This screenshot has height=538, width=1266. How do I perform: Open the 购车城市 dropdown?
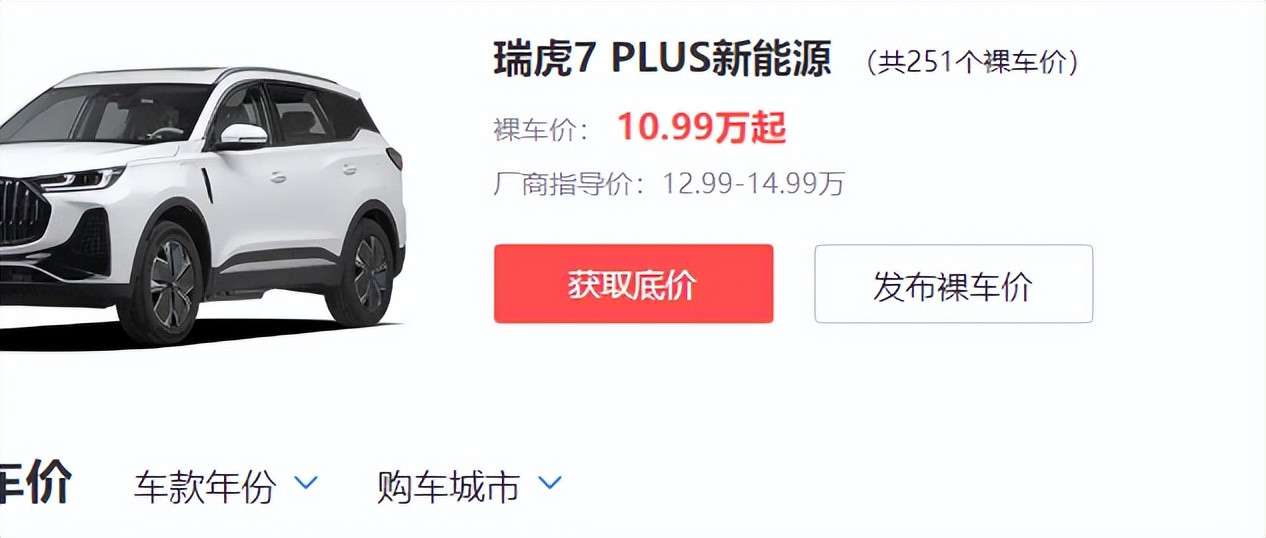tap(469, 487)
